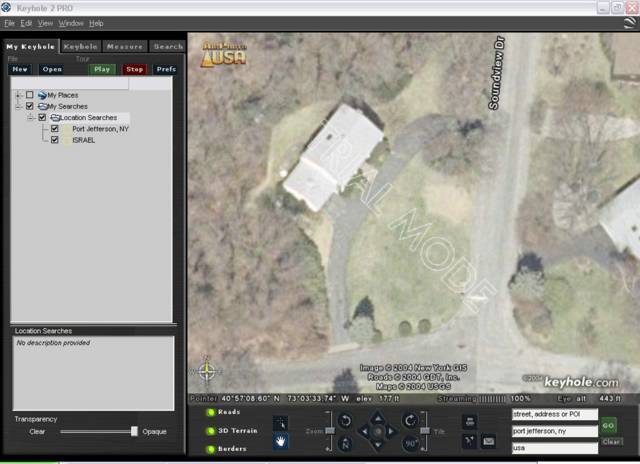Collapse the My Searches tree node

(x=18, y=107)
